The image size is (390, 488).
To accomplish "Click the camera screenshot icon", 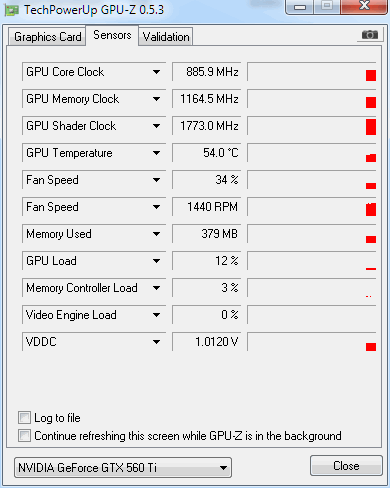I will [370, 34].
